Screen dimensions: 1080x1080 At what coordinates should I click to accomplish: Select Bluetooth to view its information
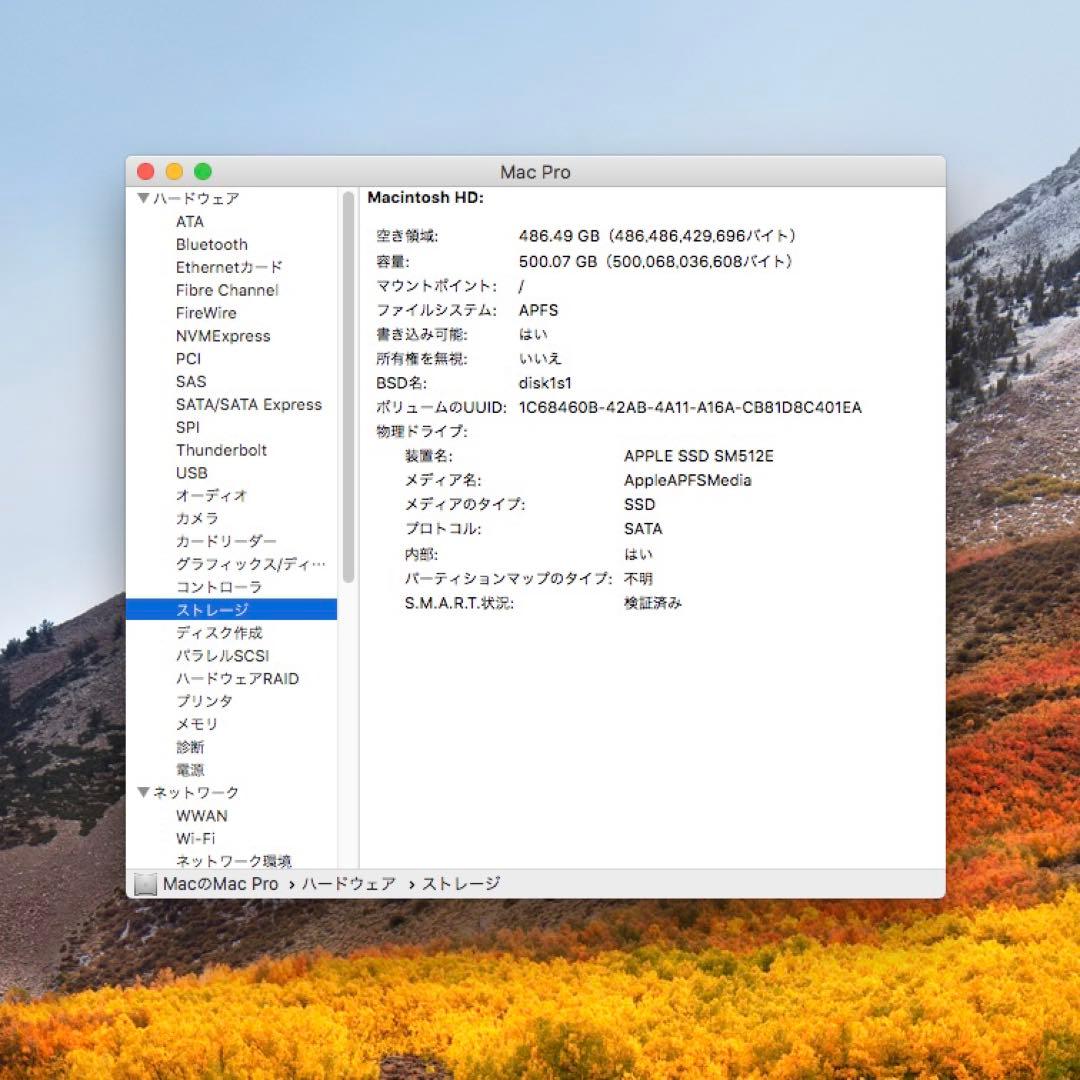[x=211, y=244]
